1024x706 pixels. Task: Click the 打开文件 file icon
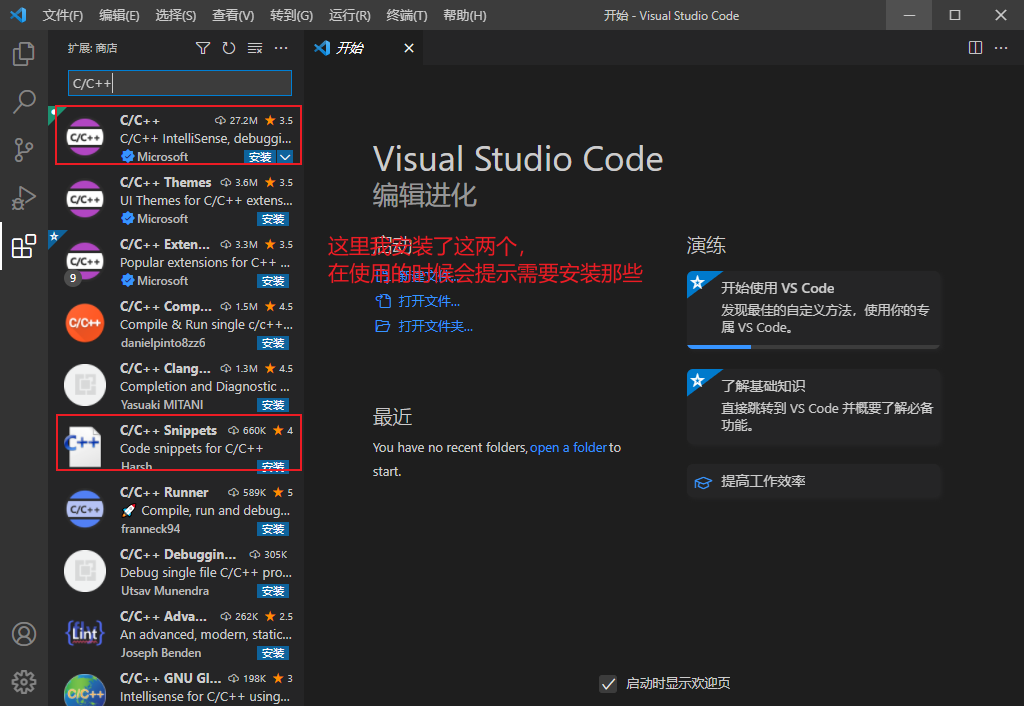pyautogui.click(x=383, y=301)
